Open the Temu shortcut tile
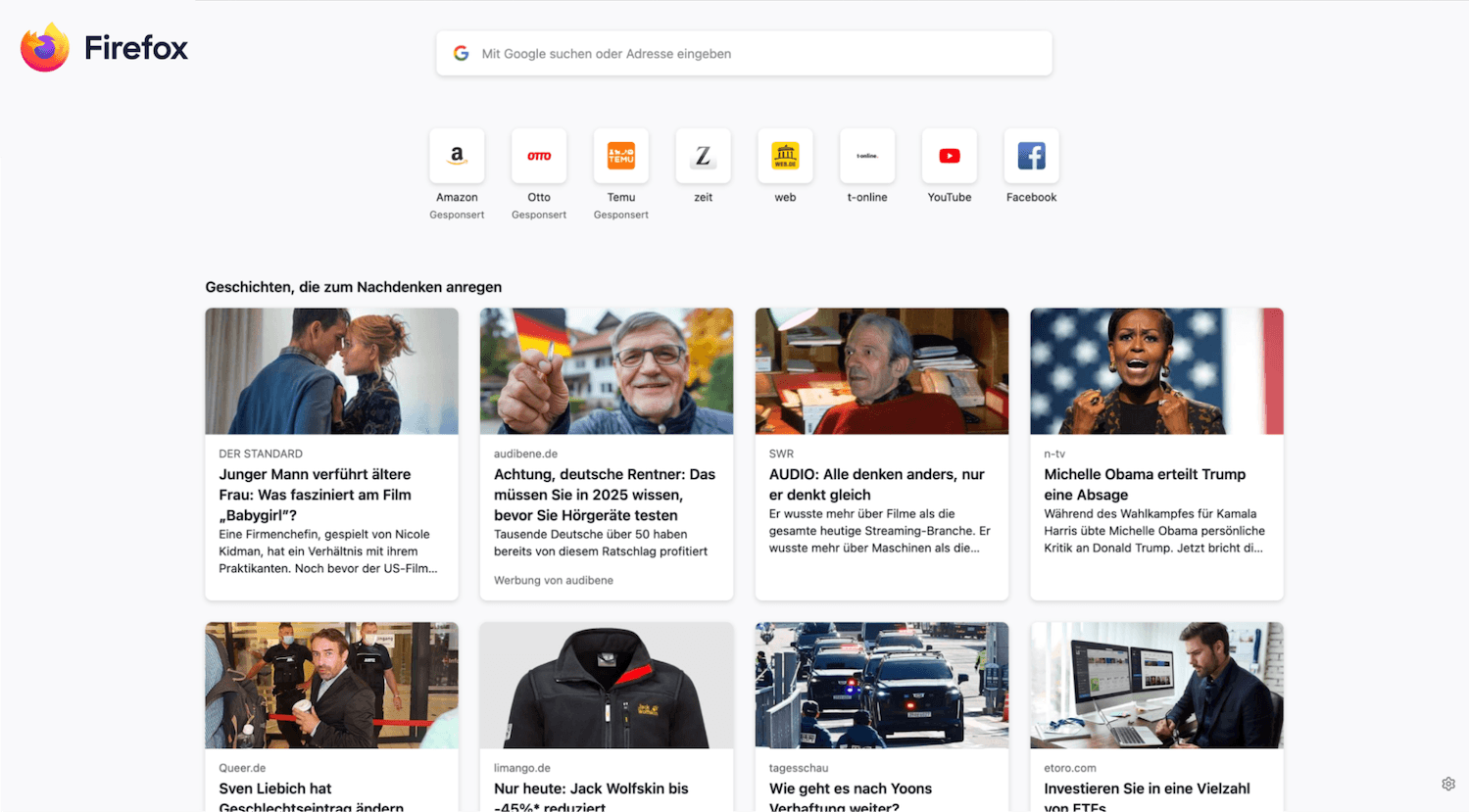The image size is (1469, 812). [x=621, y=156]
